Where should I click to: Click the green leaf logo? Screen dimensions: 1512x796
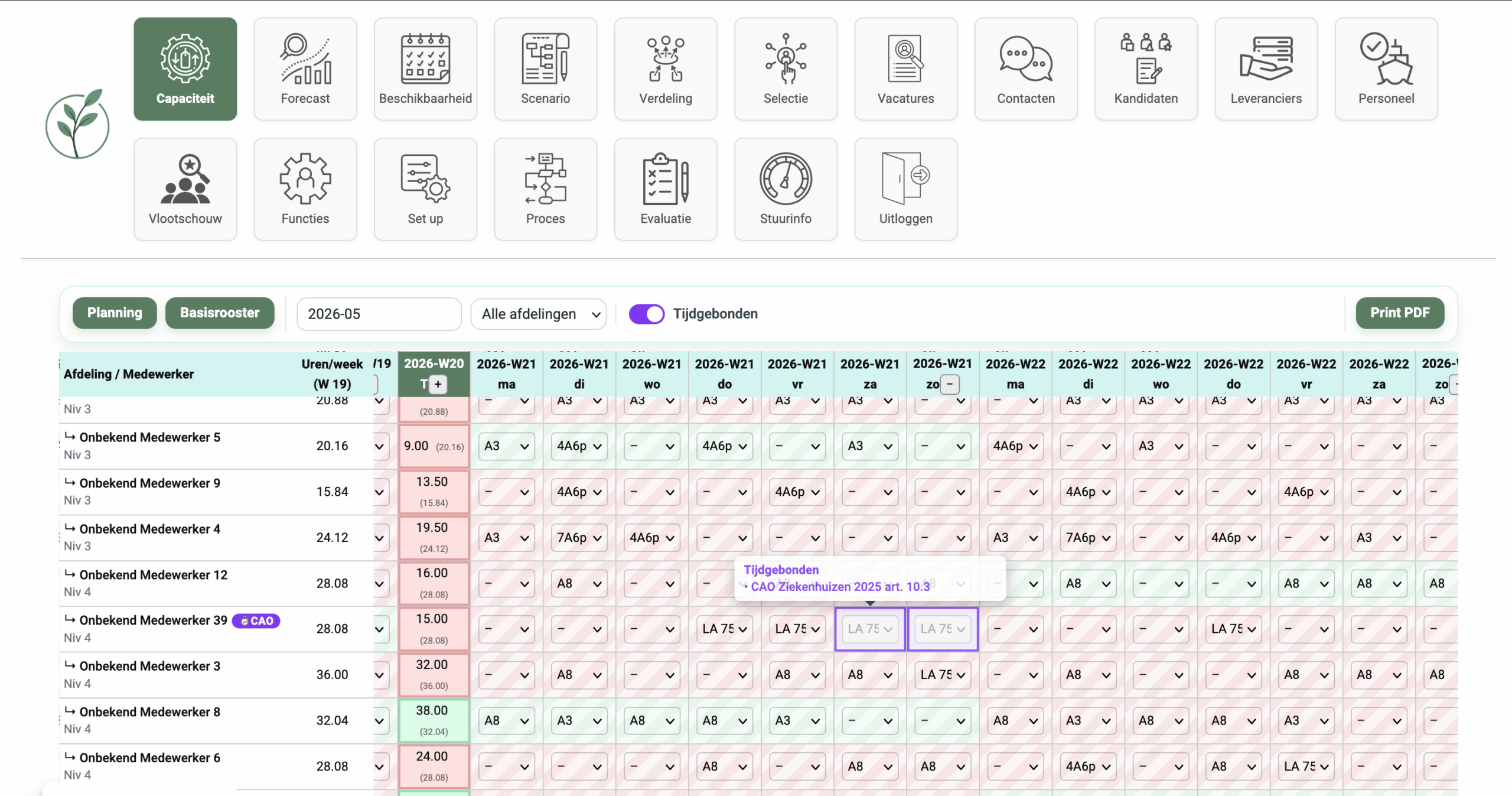point(77,124)
